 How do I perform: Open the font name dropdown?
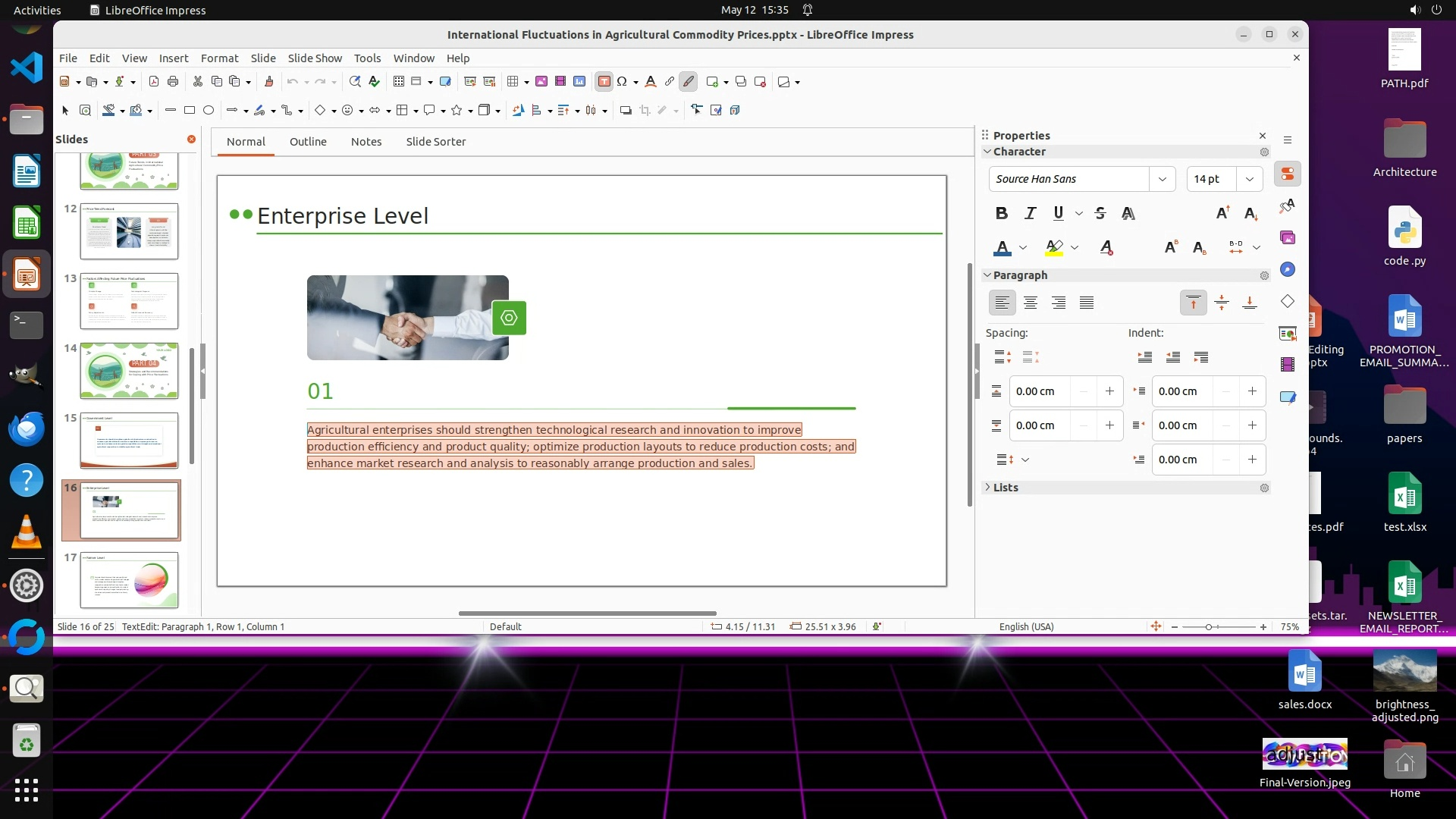tap(1162, 179)
